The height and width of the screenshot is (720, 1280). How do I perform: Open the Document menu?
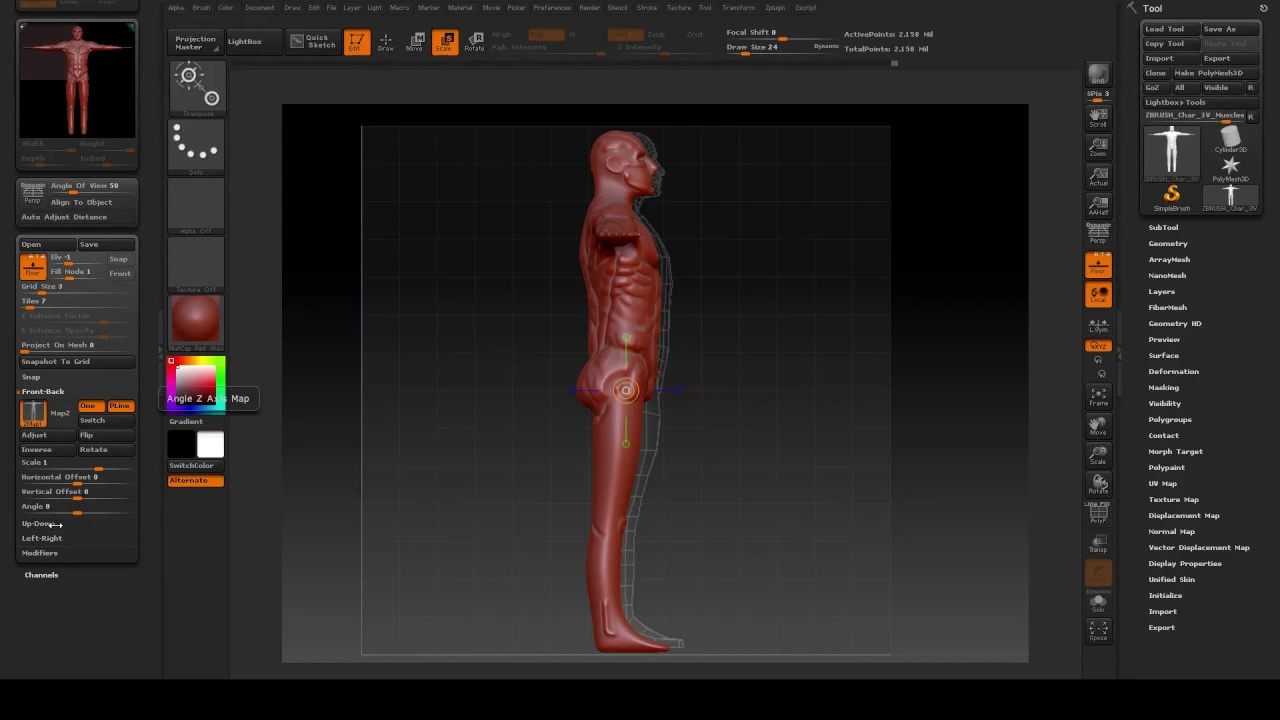[259, 7]
